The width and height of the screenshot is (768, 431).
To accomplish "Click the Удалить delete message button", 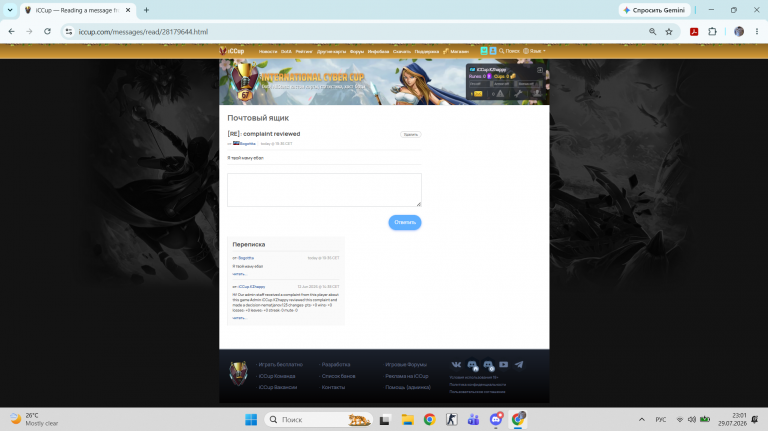I will click(410, 134).
